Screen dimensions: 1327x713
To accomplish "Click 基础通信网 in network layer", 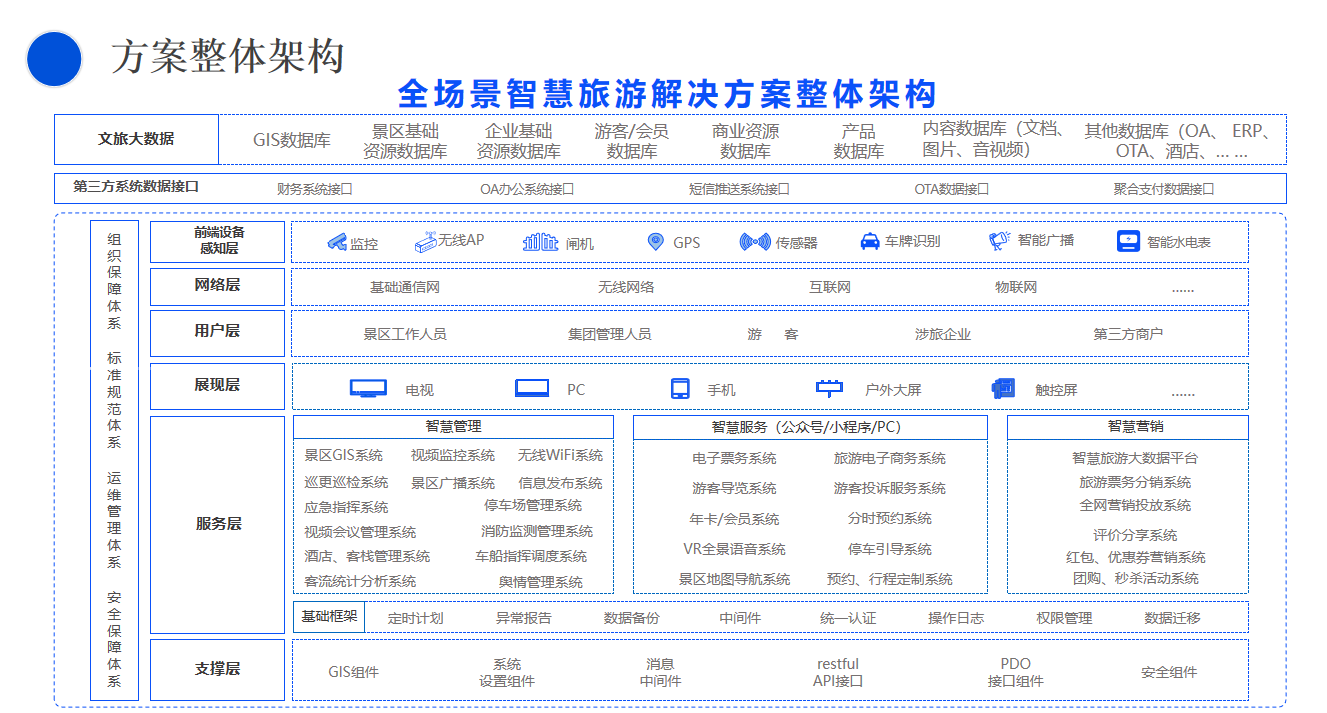I will click(405, 287).
